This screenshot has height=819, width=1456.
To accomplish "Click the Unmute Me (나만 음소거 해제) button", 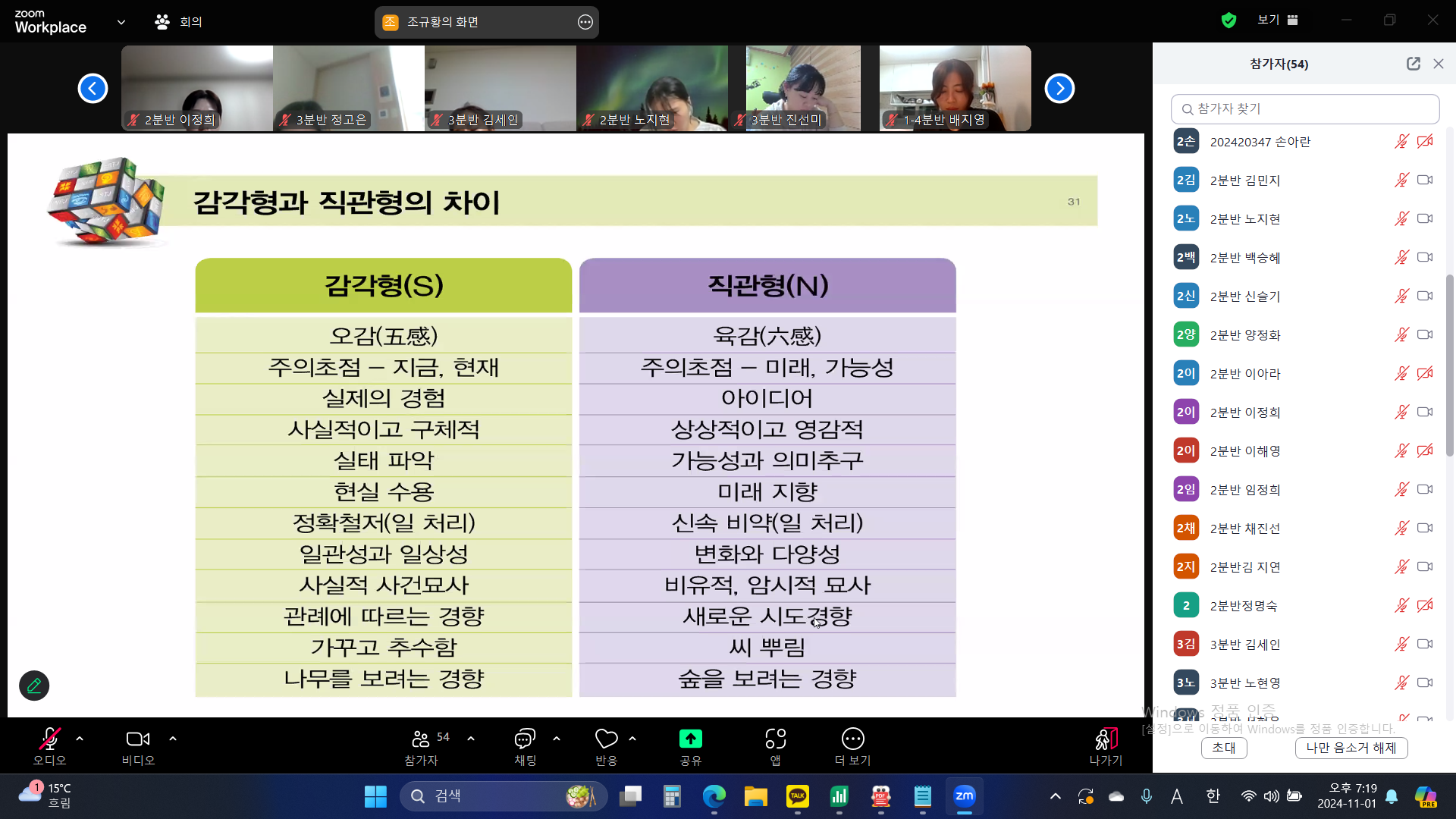I will [1351, 748].
